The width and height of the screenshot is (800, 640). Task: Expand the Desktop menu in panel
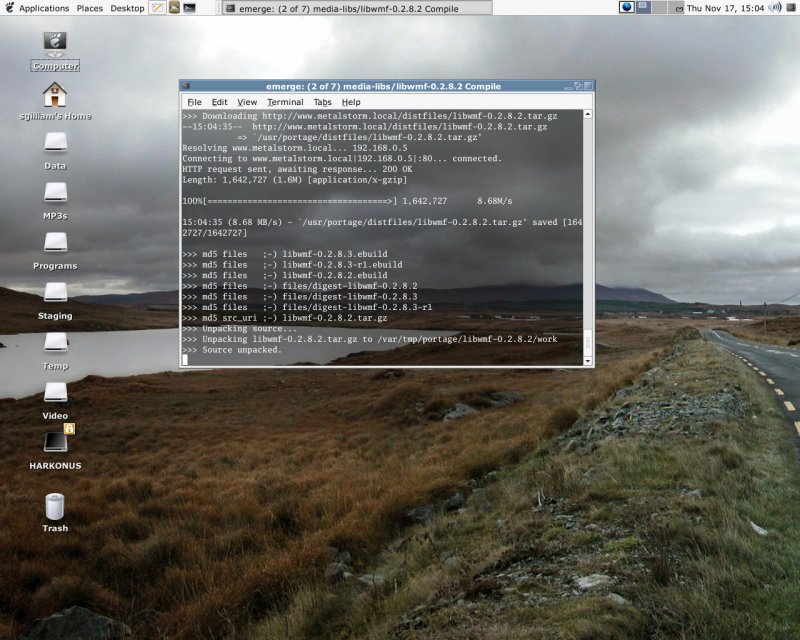127,8
